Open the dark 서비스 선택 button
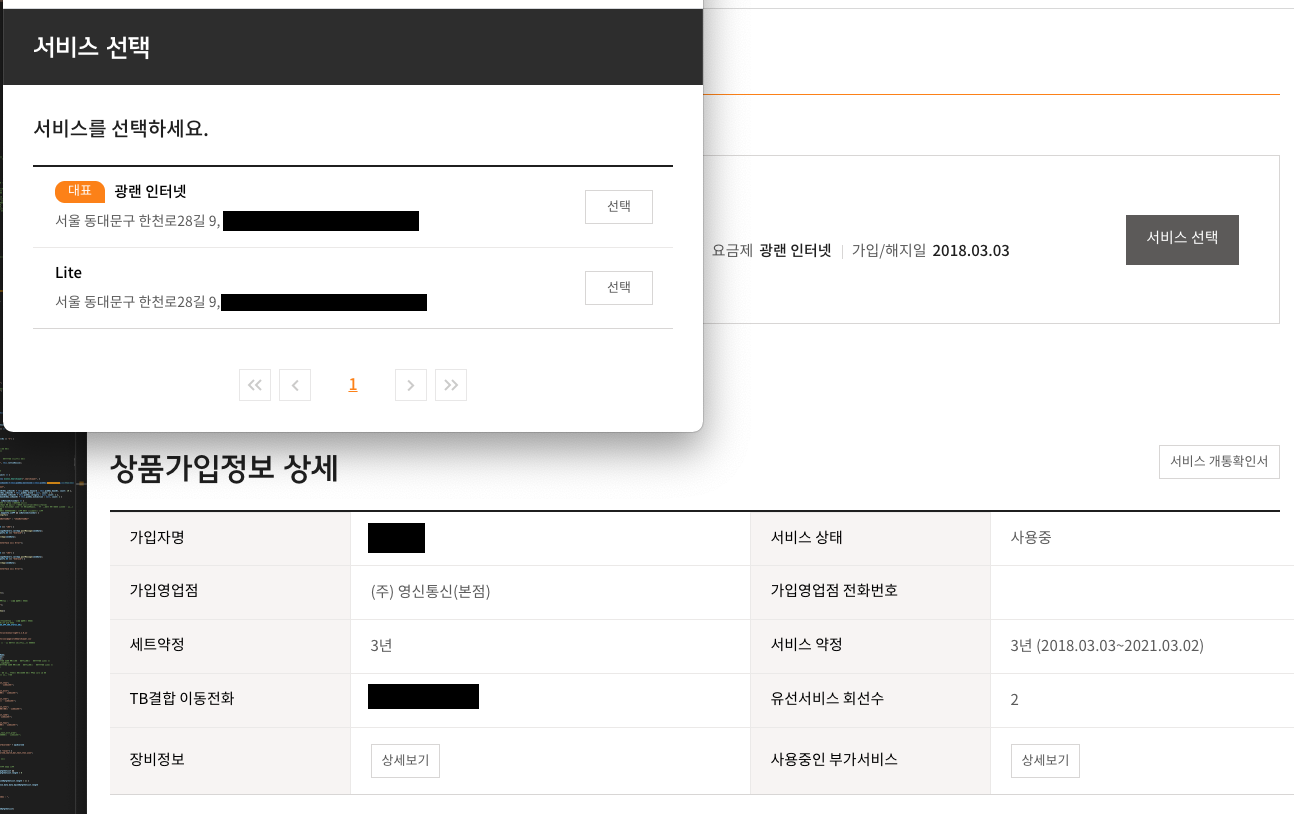 pyautogui.click(x=1182, y=239)
